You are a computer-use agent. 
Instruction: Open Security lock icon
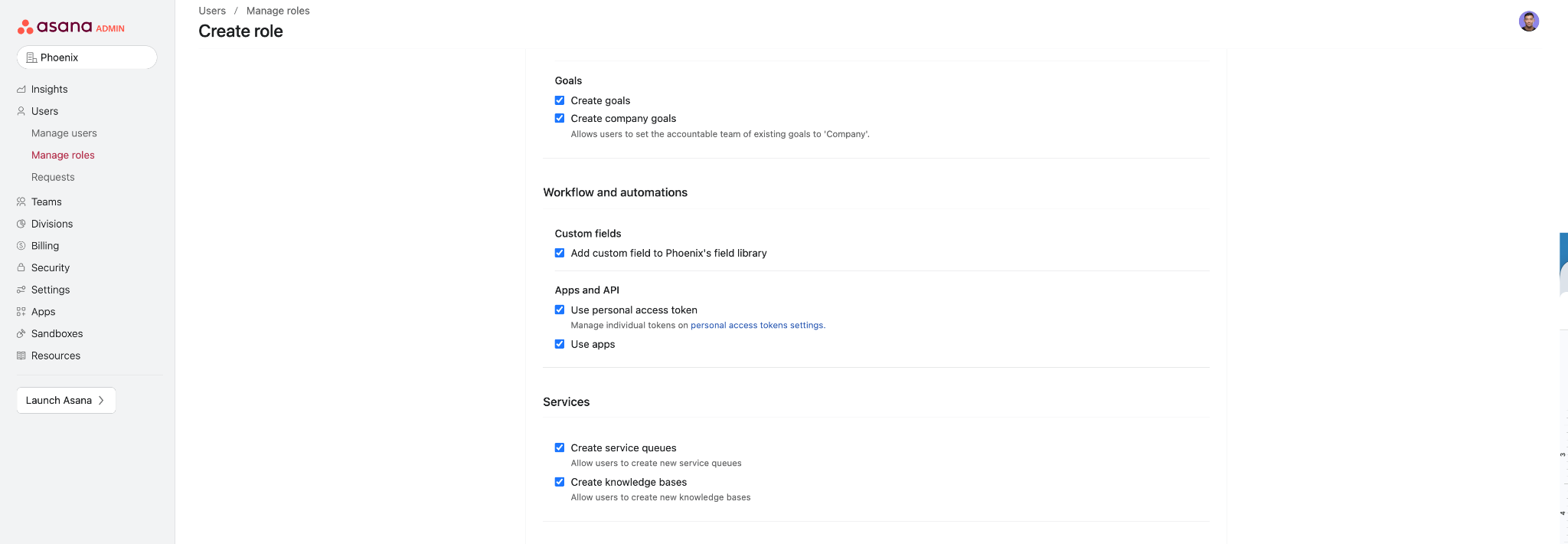[21, 268]
